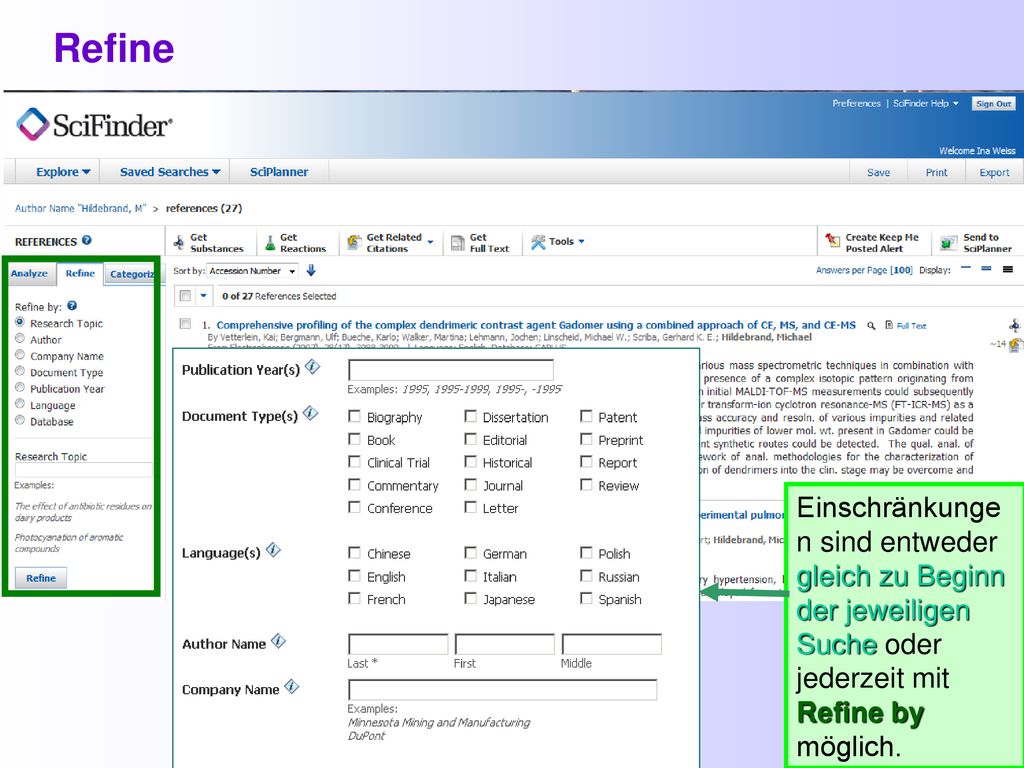Click substances icon at right of reference 1

point(1014,325)
